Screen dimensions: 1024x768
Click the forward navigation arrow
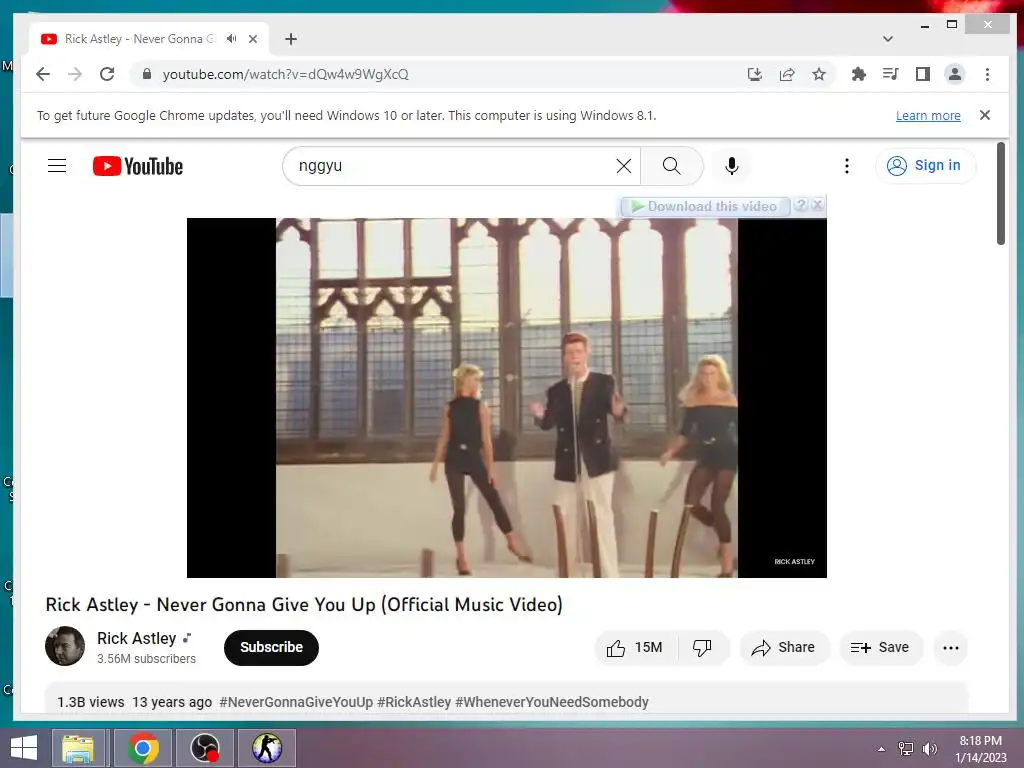point(75,74)
